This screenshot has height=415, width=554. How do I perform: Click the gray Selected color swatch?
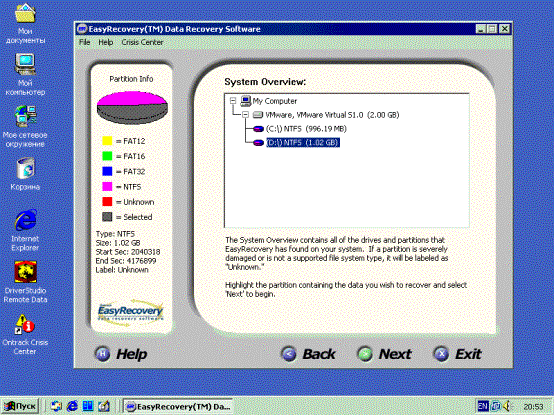pos(107,217)
